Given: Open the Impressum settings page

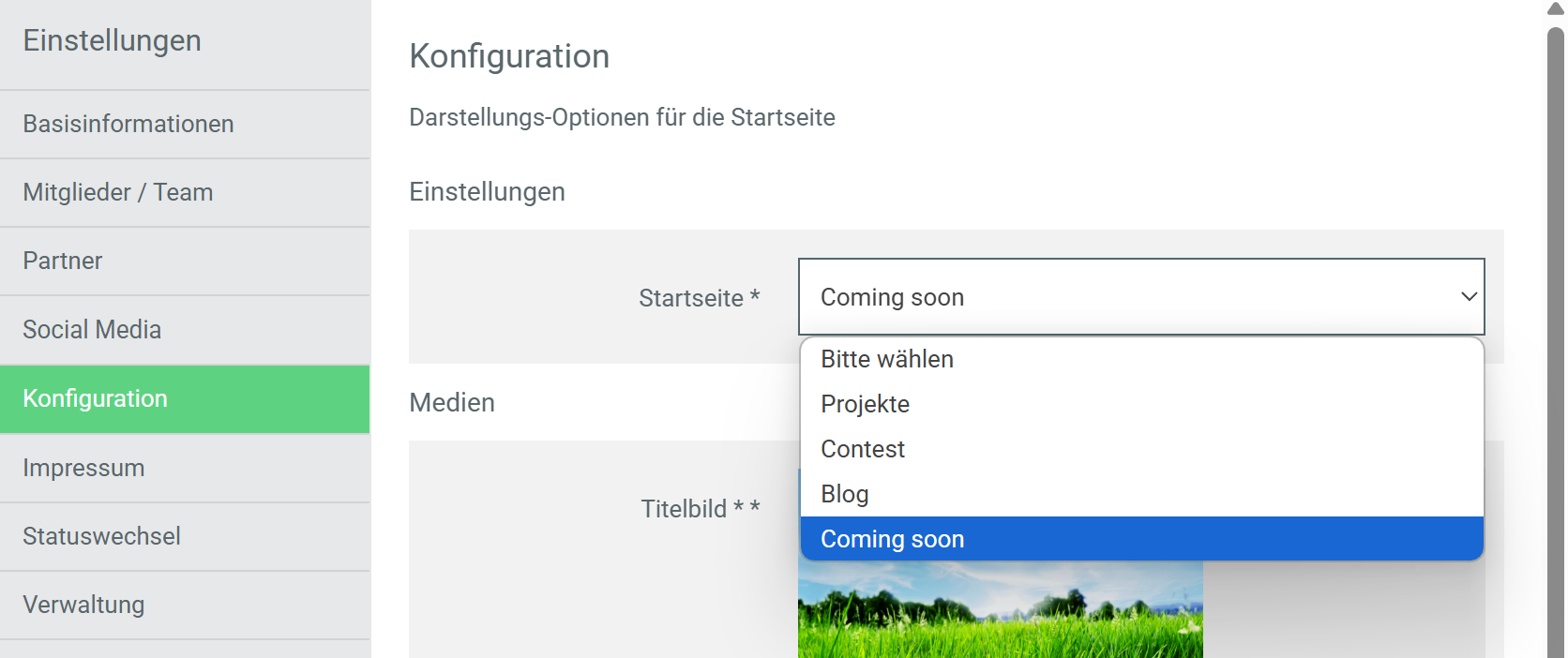Looking at the screenshot, I should [x=83, y=468].
